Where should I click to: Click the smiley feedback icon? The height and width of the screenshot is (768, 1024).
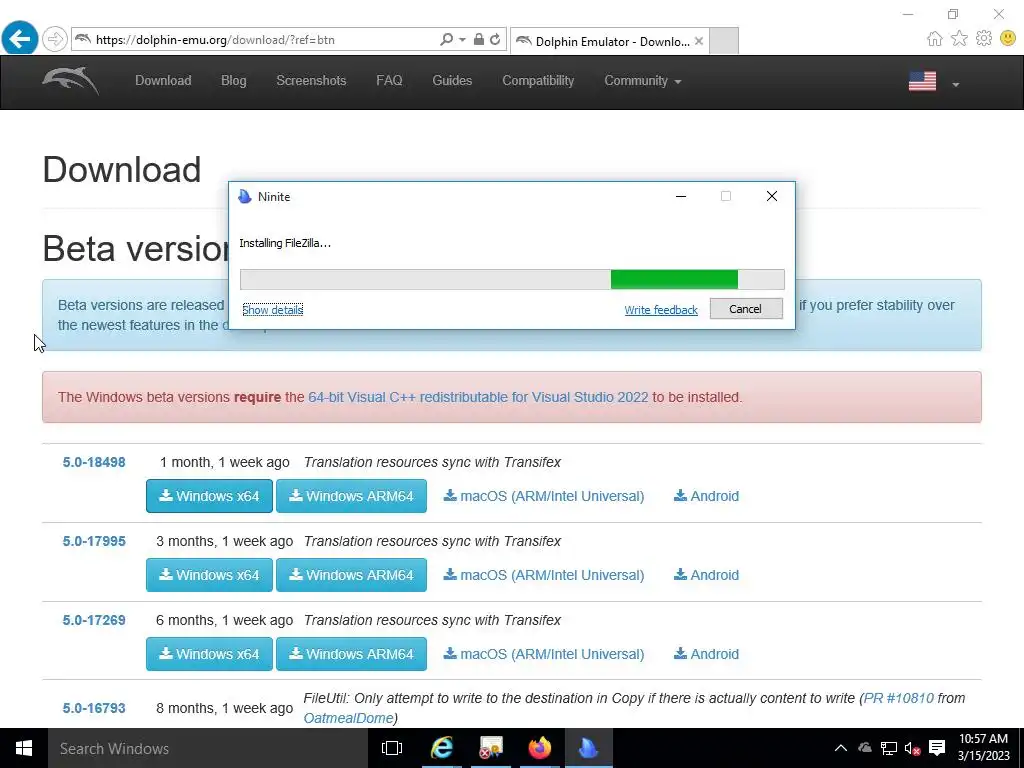pos(1008,39)
